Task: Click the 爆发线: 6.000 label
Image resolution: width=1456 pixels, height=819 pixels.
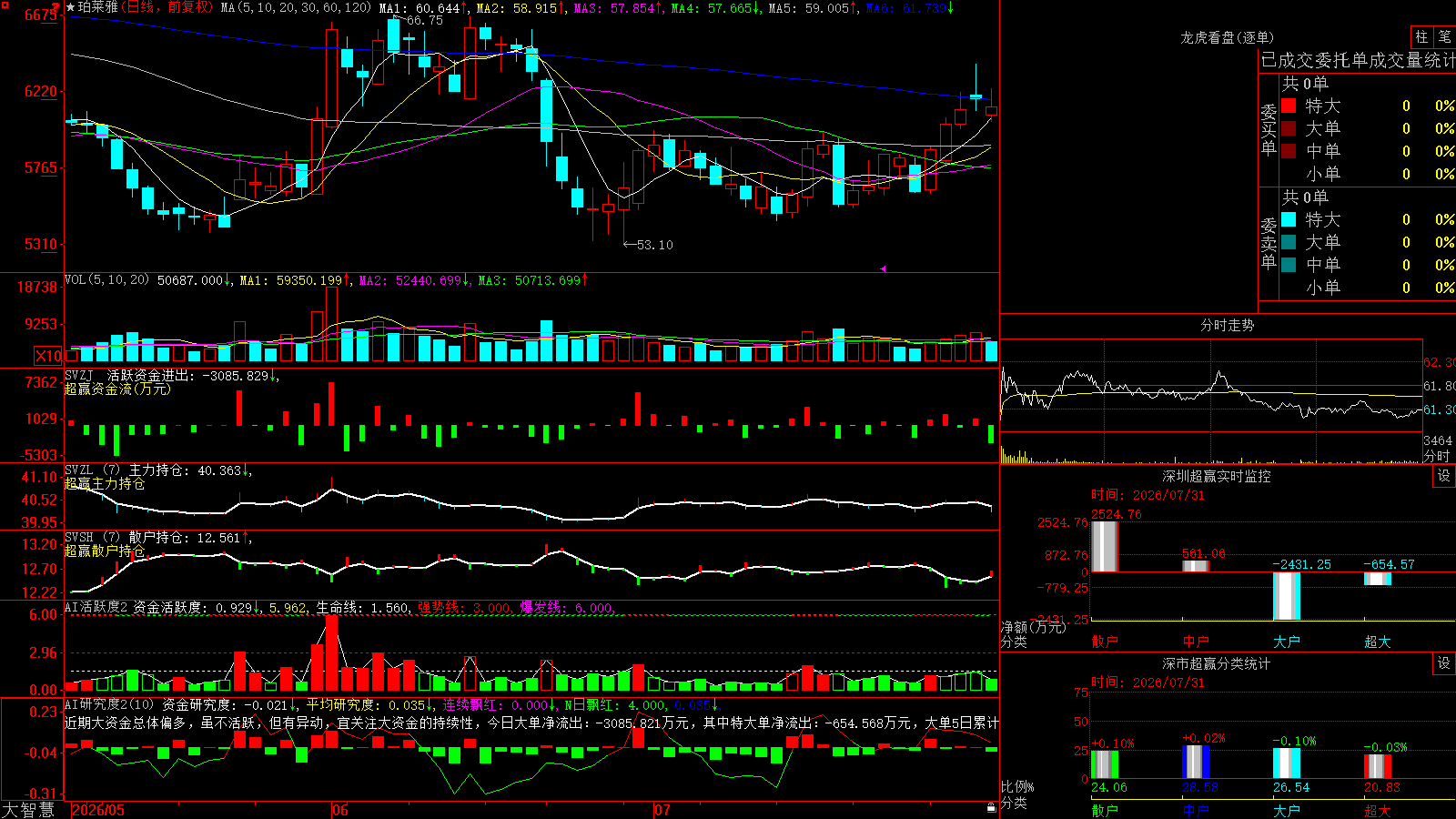Action: coord(566,607)
